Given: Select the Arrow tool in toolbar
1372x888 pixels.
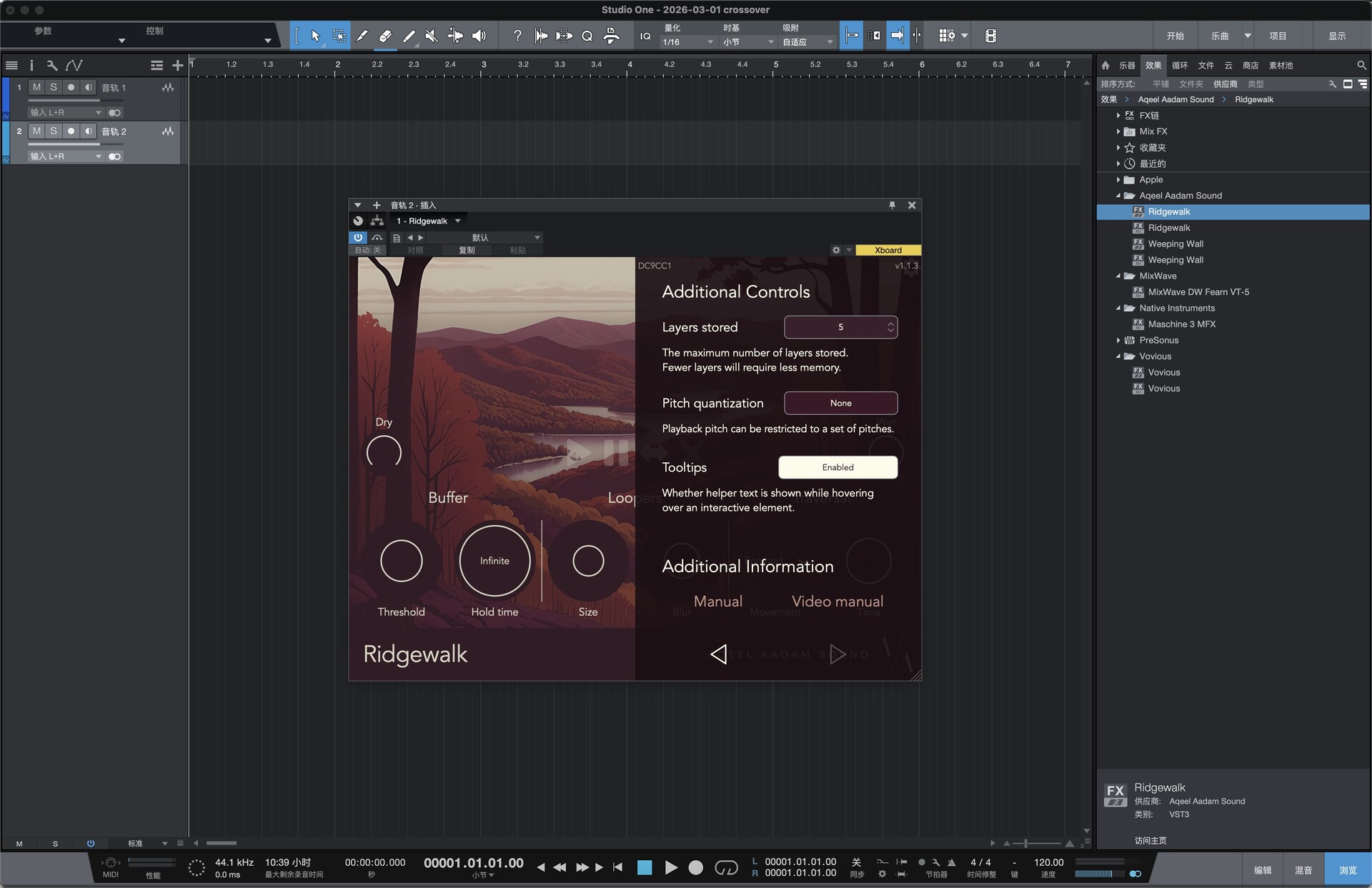Looking at the screenshot, I should coord(315,36).
